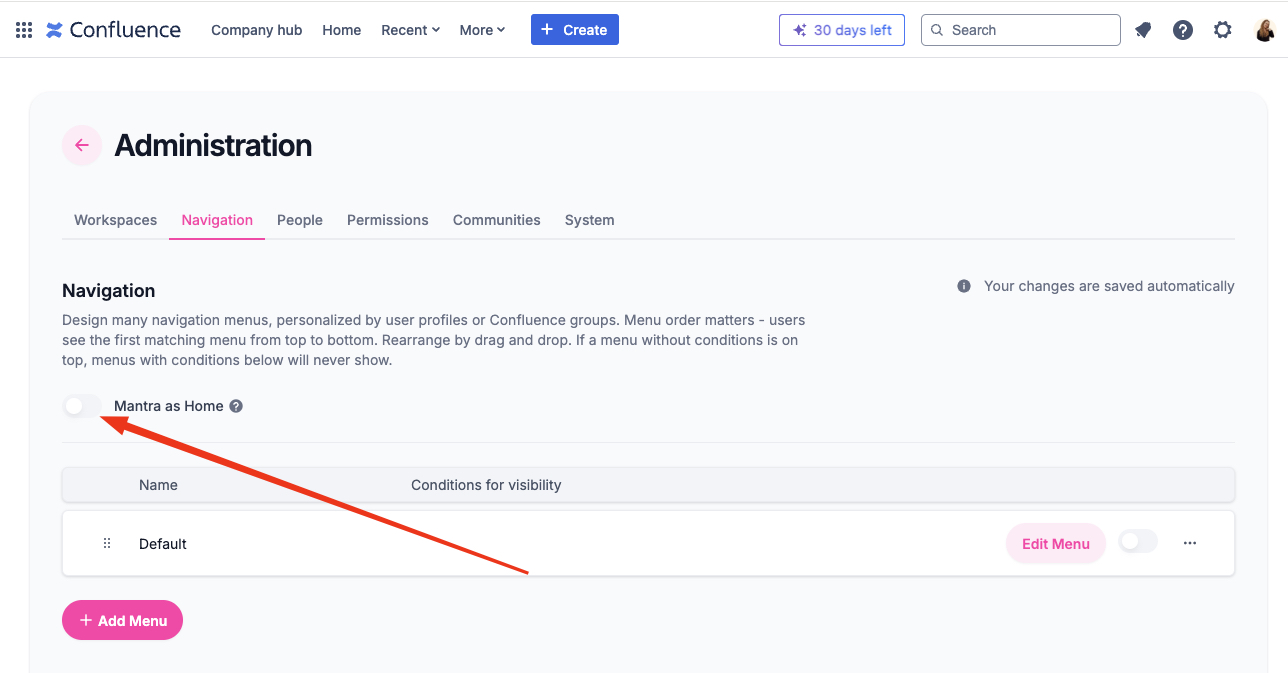Open the Recent dropdown menu
This screenshot has height=673, width=1288.
(x=410, y=29)
